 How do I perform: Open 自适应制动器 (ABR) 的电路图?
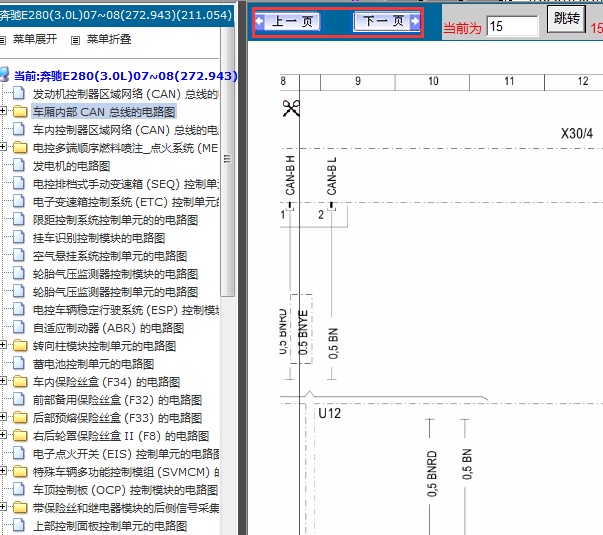tap(108, 328)
